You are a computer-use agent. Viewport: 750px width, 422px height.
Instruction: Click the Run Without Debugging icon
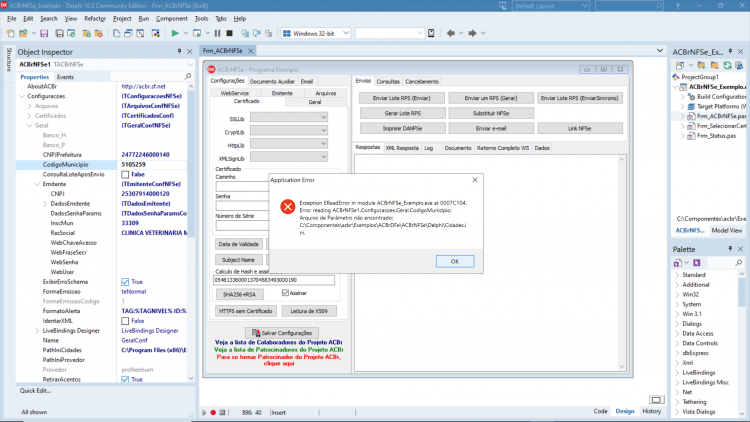tap(197, 33)
